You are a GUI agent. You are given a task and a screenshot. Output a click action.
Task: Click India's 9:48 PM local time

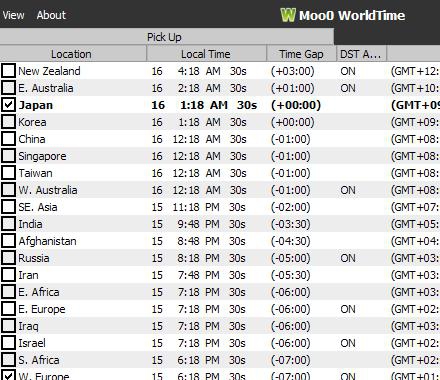pyautogui.click(x=198, y=224)
